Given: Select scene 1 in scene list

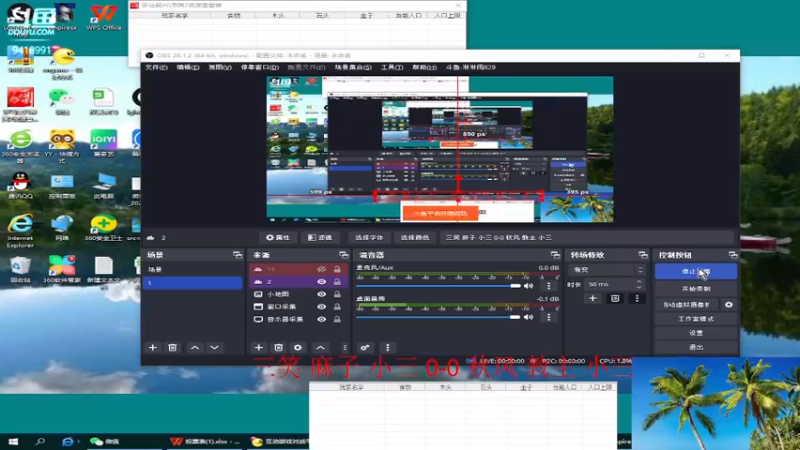Looking at the screenshot, I should tap(193, 283).
